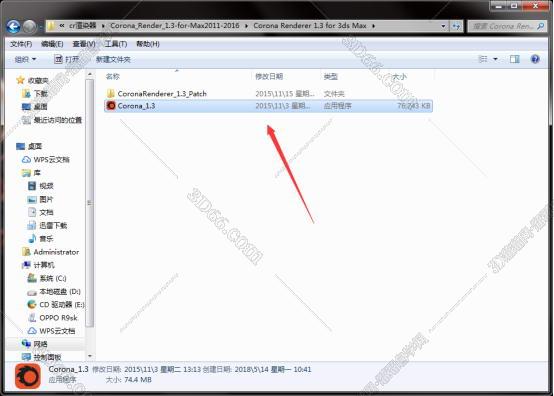Screen dimensions: 554x396
Task: Open the help question mark icon
Action: tap(535, 59)
